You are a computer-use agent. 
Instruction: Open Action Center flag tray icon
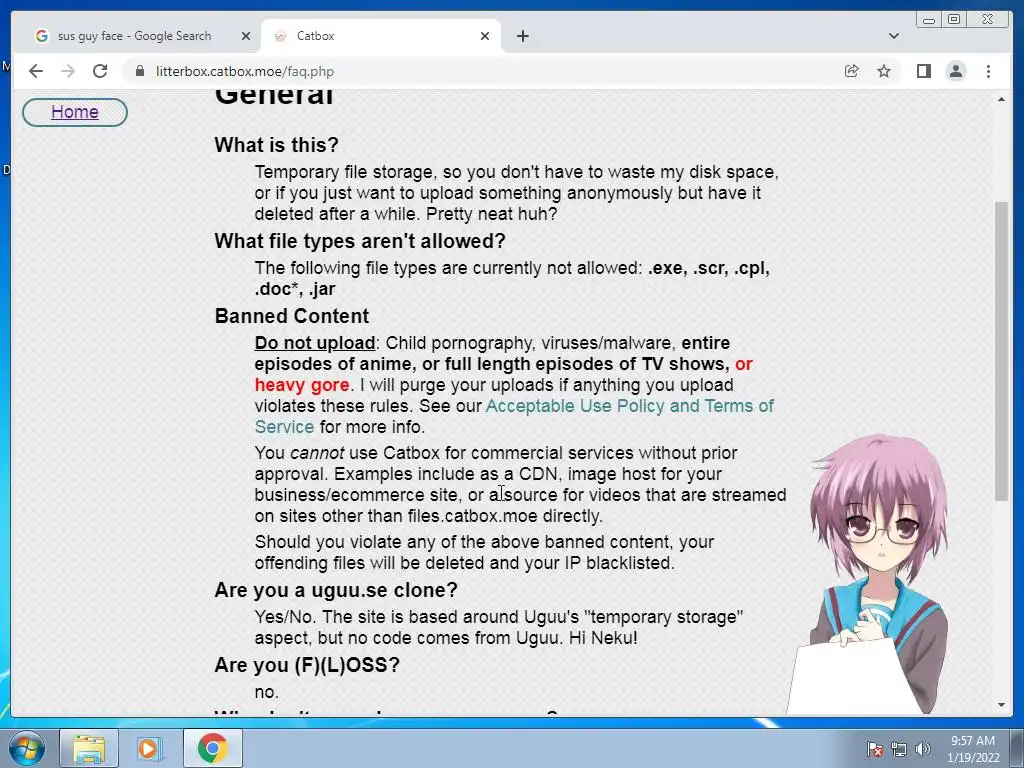point(874,749)
